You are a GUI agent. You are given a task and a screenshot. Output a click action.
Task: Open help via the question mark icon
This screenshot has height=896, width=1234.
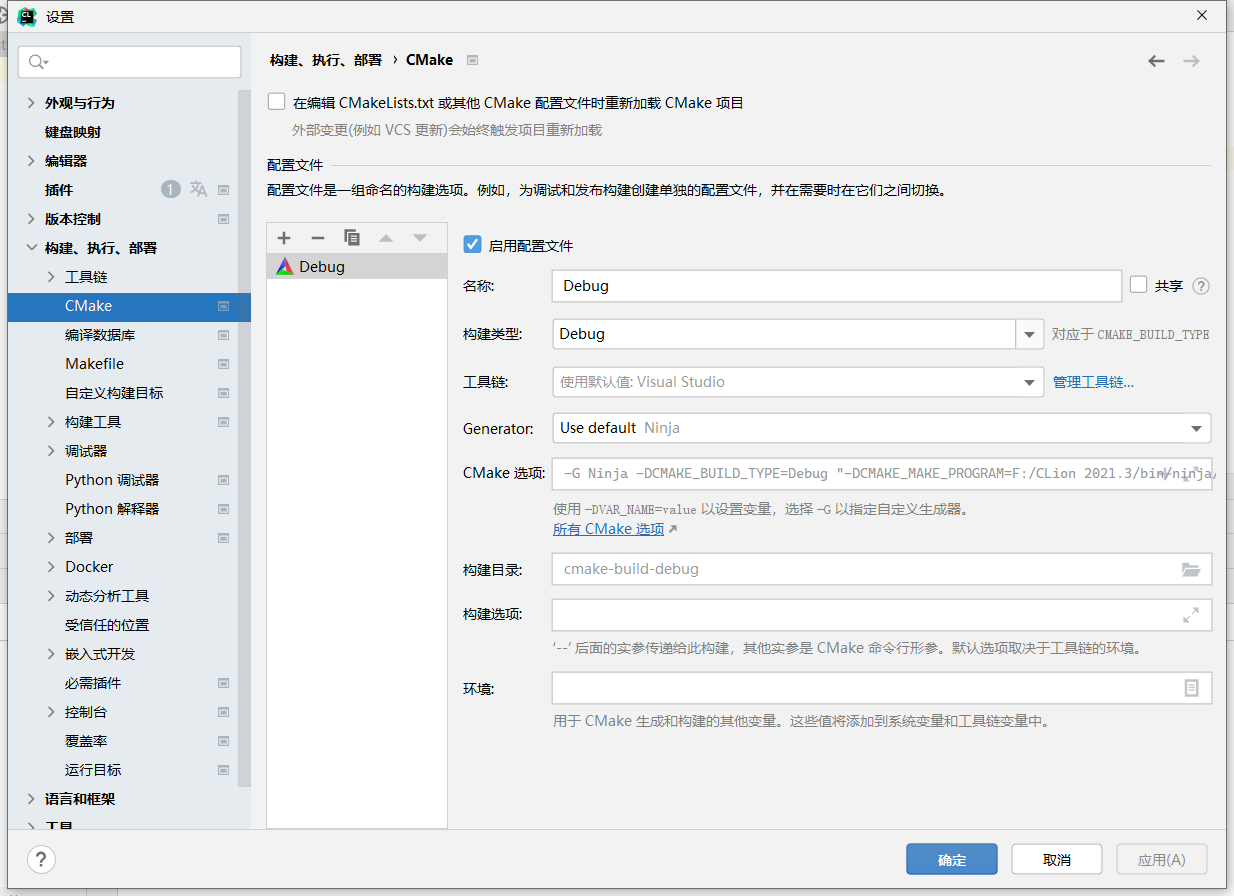(x=39, y=859)
